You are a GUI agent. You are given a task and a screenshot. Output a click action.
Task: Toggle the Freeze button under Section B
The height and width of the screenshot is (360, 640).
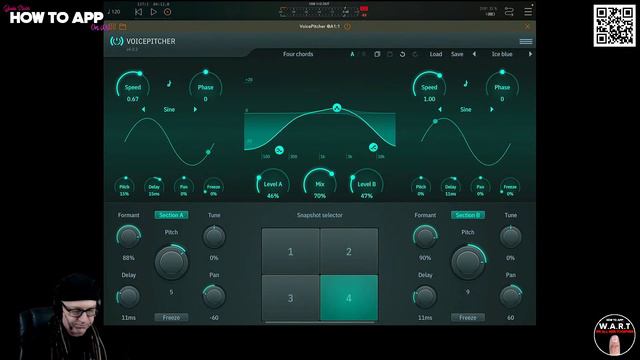click(x=468, y=317)
